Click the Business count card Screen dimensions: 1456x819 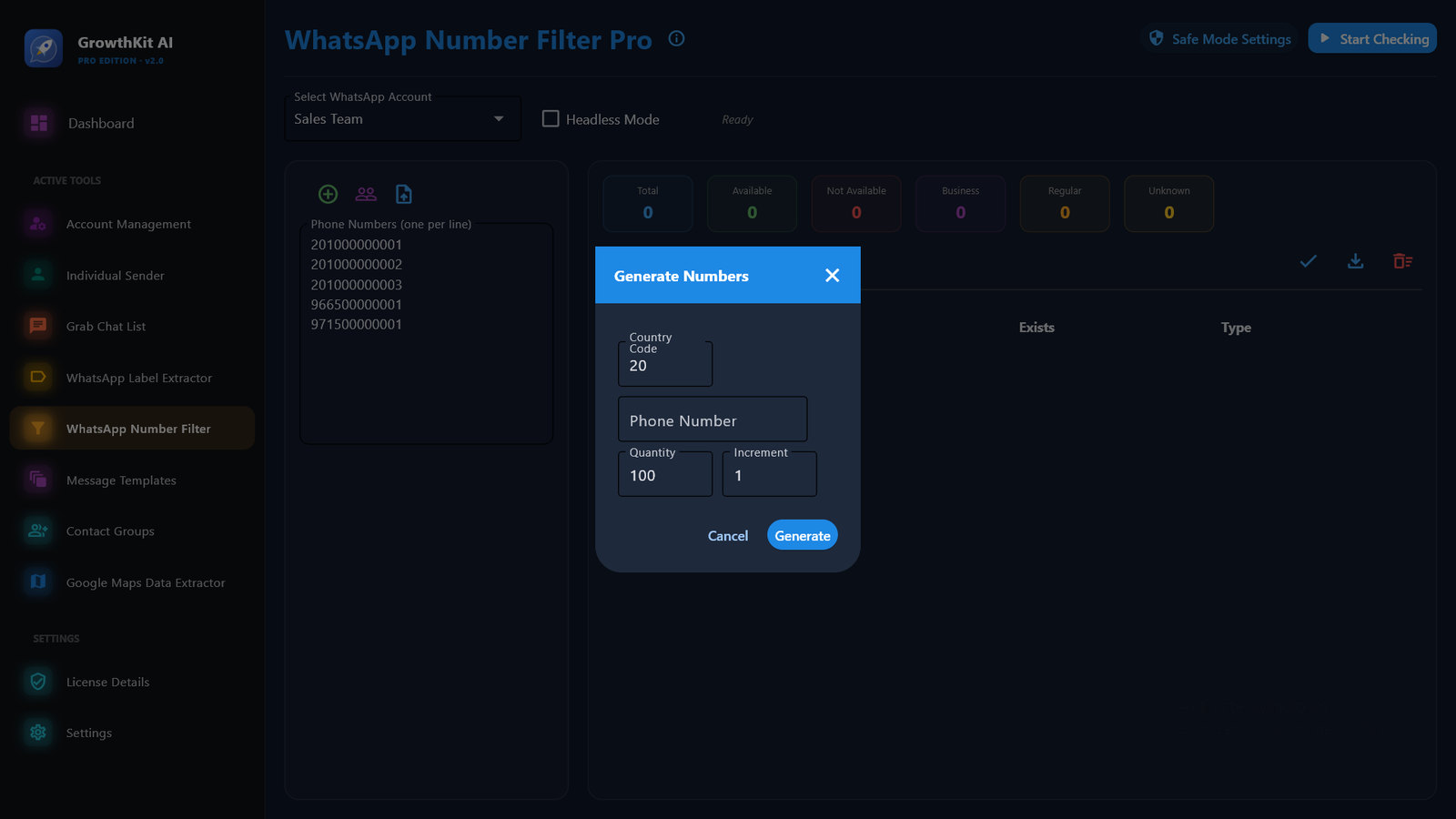(x=961, y=203)
